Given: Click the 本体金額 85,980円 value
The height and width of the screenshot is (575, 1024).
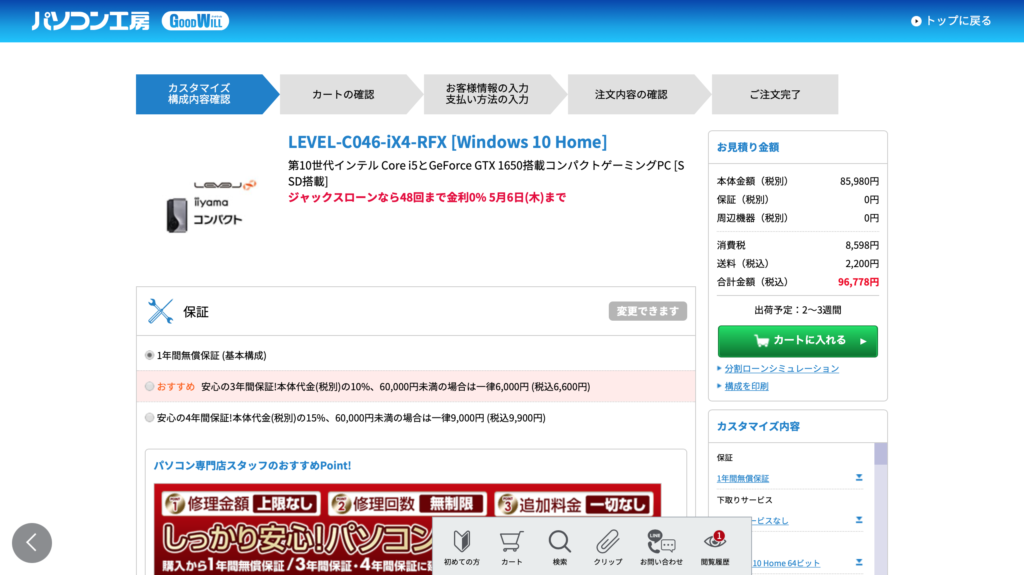Looking at the screenshot, I should pos(859,182).
